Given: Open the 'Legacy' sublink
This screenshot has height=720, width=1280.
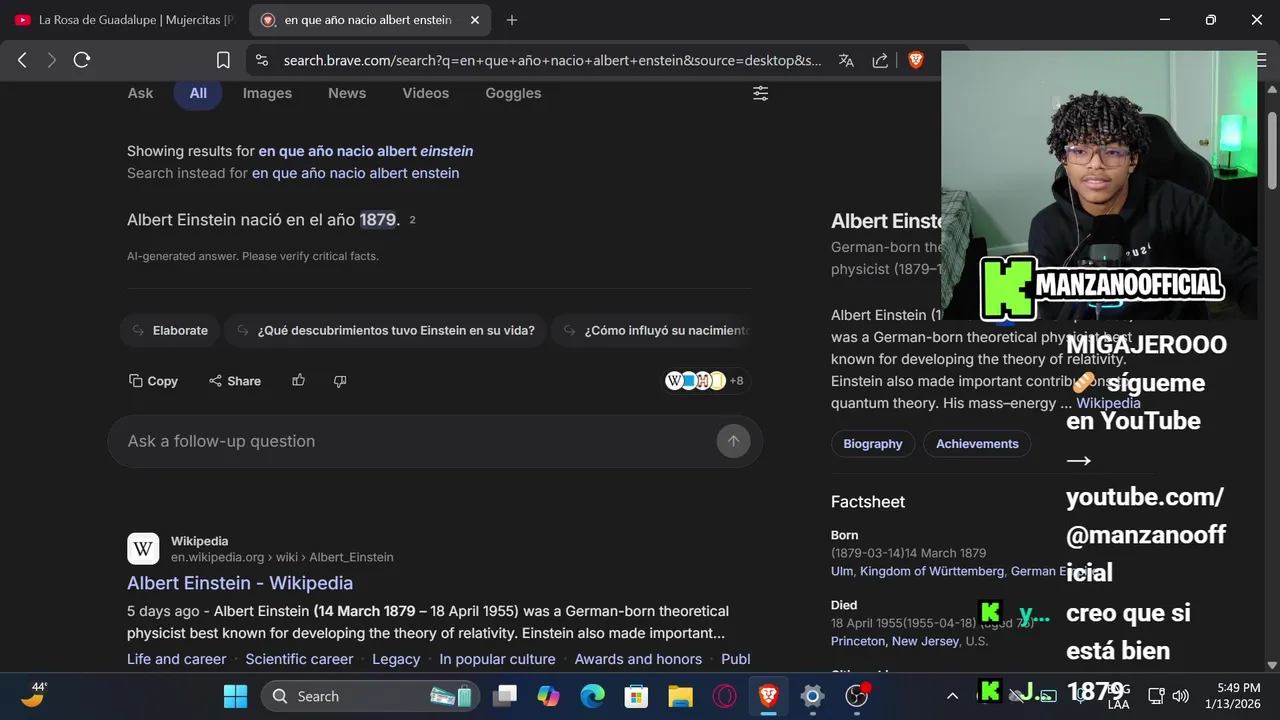Looking at the screenshot, I should point(396,659).
